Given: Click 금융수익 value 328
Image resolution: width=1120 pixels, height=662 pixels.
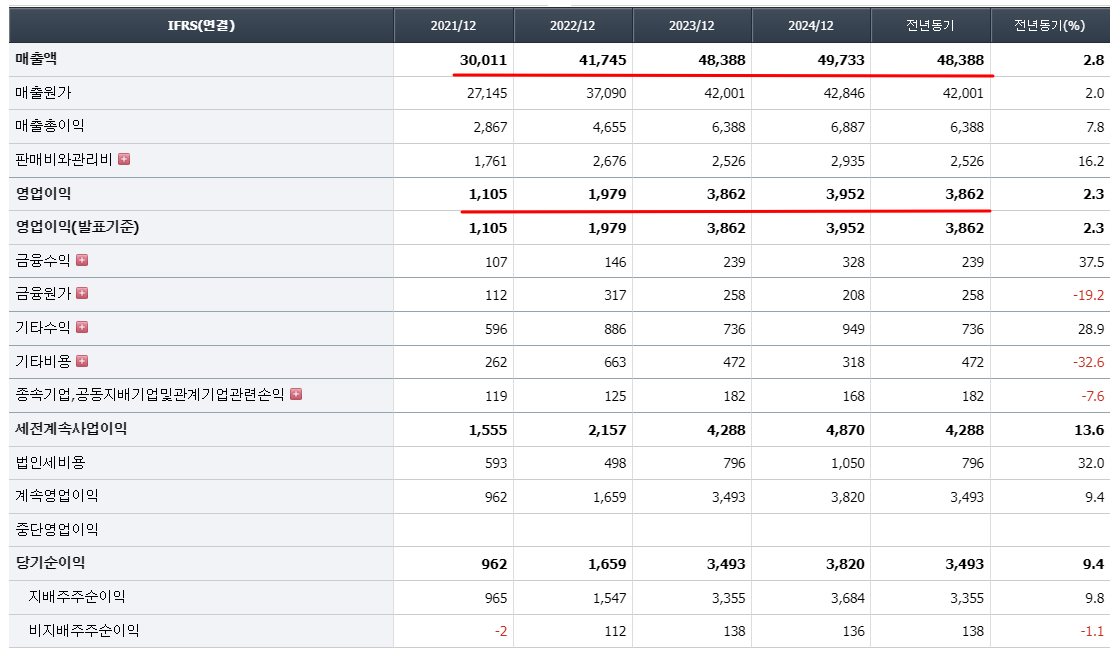Looking at the screenshot, I should coord(854,262).
